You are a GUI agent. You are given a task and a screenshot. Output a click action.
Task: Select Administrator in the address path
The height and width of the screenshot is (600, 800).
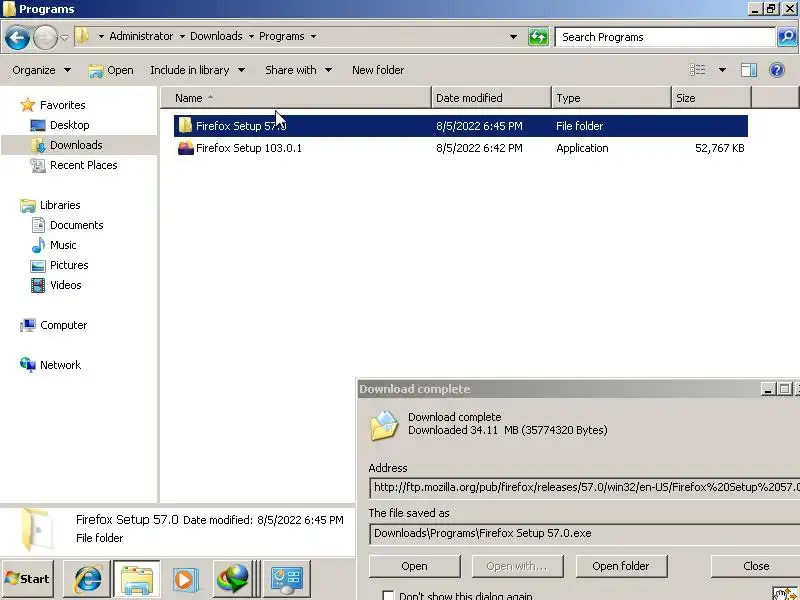click(141, 36)
